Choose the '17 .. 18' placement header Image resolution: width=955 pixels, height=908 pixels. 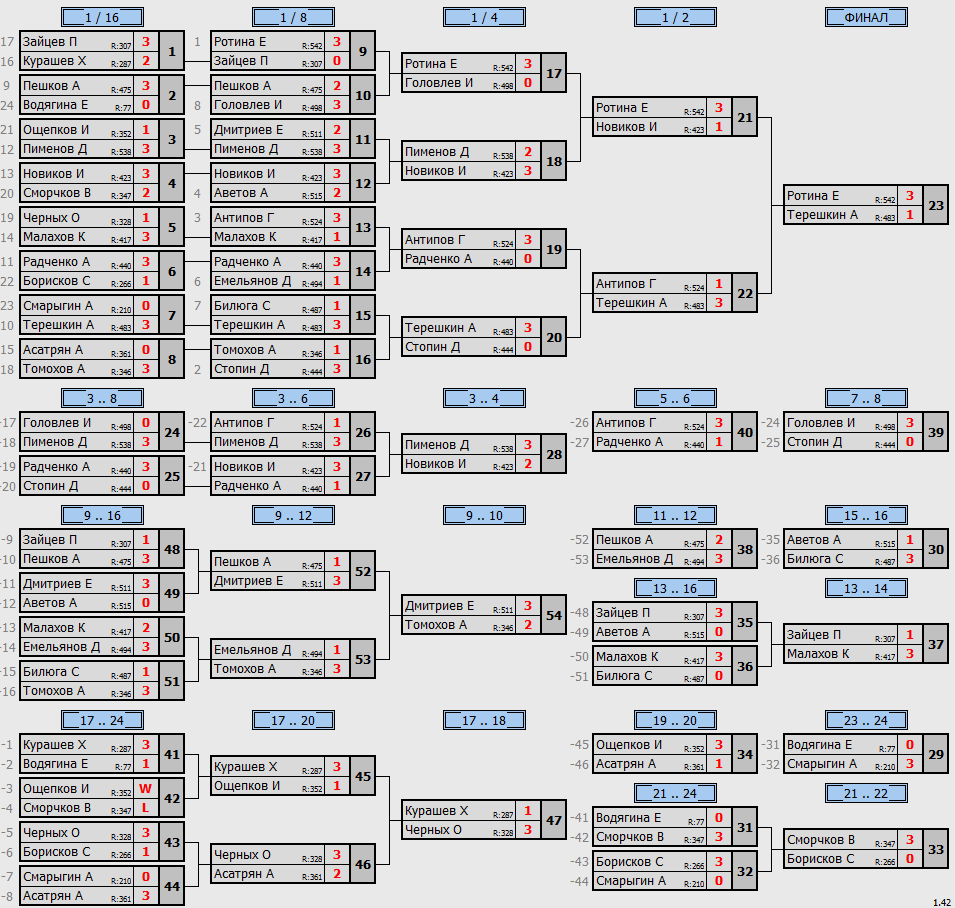(484, 720)
